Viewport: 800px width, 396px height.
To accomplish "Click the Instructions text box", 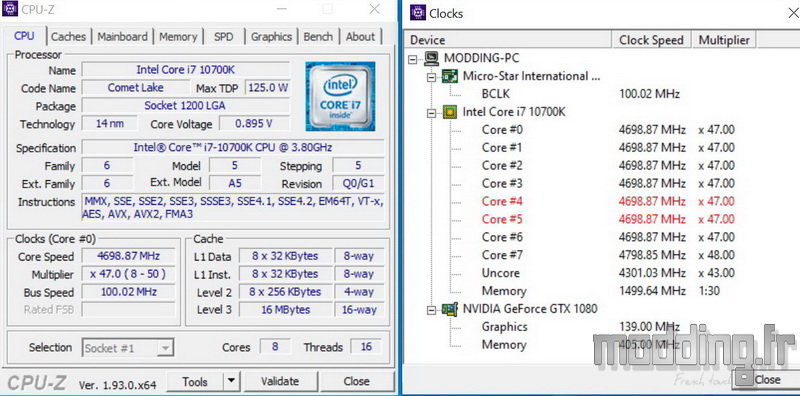I will point(233,208).
